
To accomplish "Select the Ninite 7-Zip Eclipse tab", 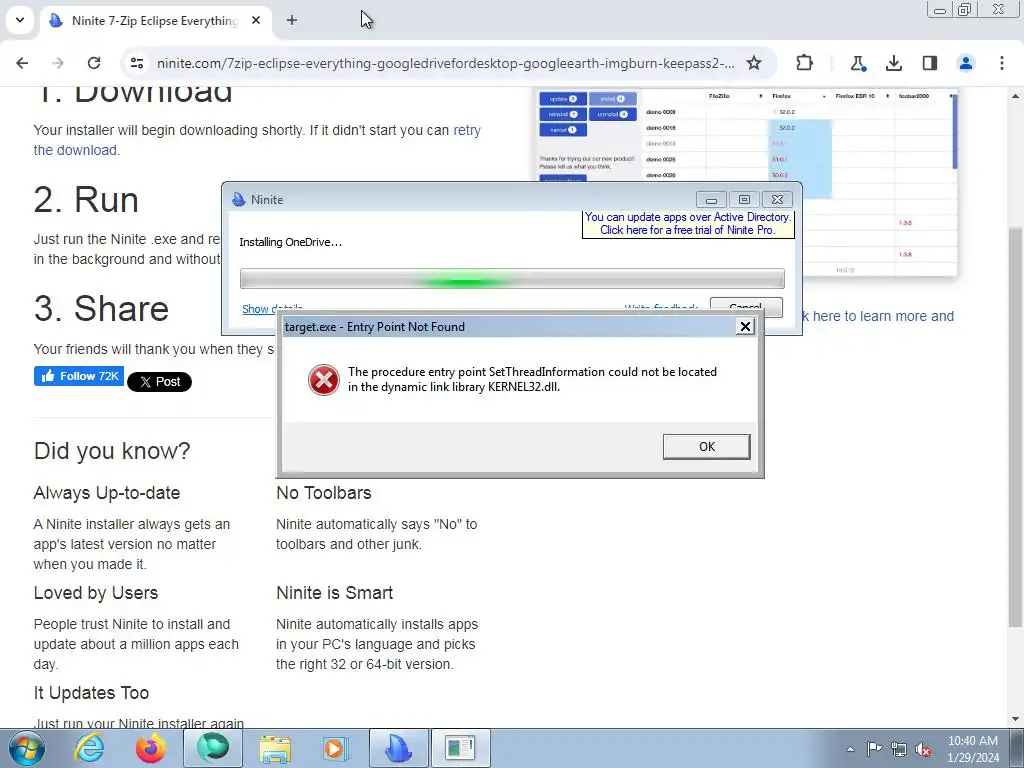I will tap(155, 21).
